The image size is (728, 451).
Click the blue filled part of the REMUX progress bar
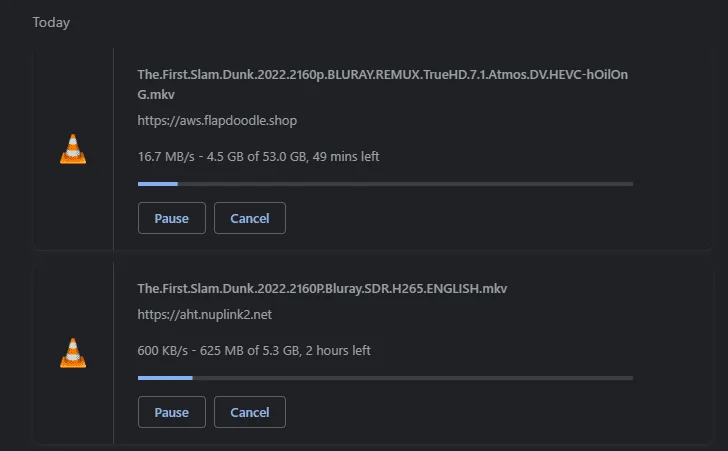158,184
